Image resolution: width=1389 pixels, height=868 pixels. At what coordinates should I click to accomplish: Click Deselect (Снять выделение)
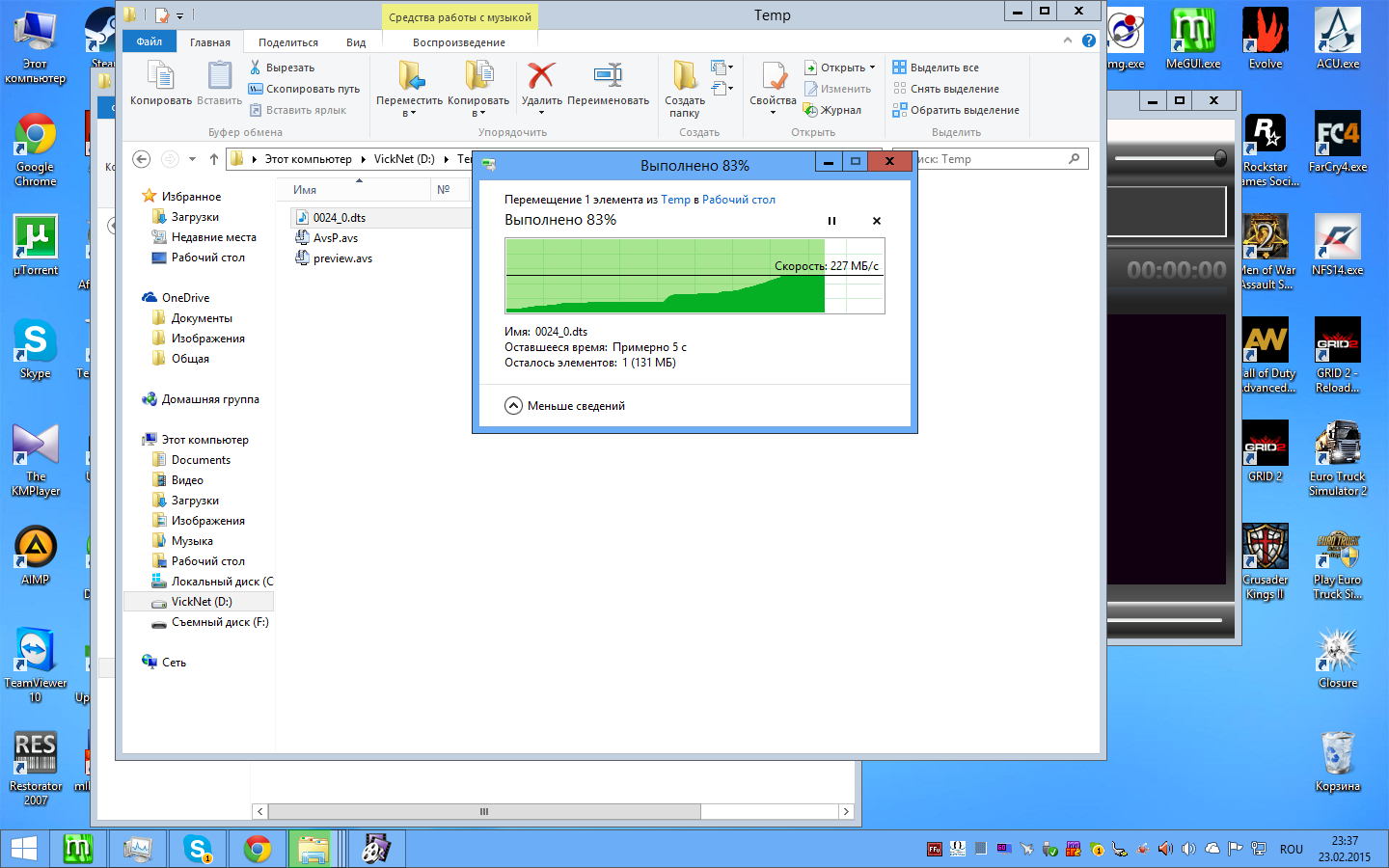point(945,89)
